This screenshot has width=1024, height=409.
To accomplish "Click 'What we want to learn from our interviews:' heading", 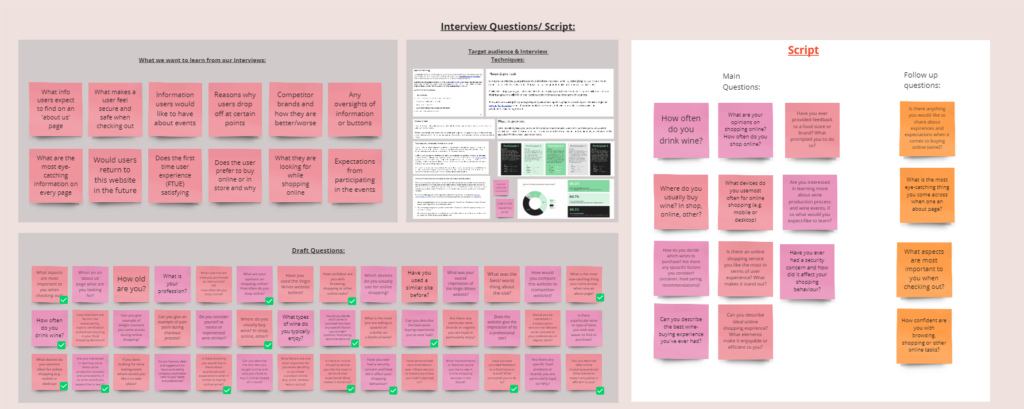I will (202, 60).
